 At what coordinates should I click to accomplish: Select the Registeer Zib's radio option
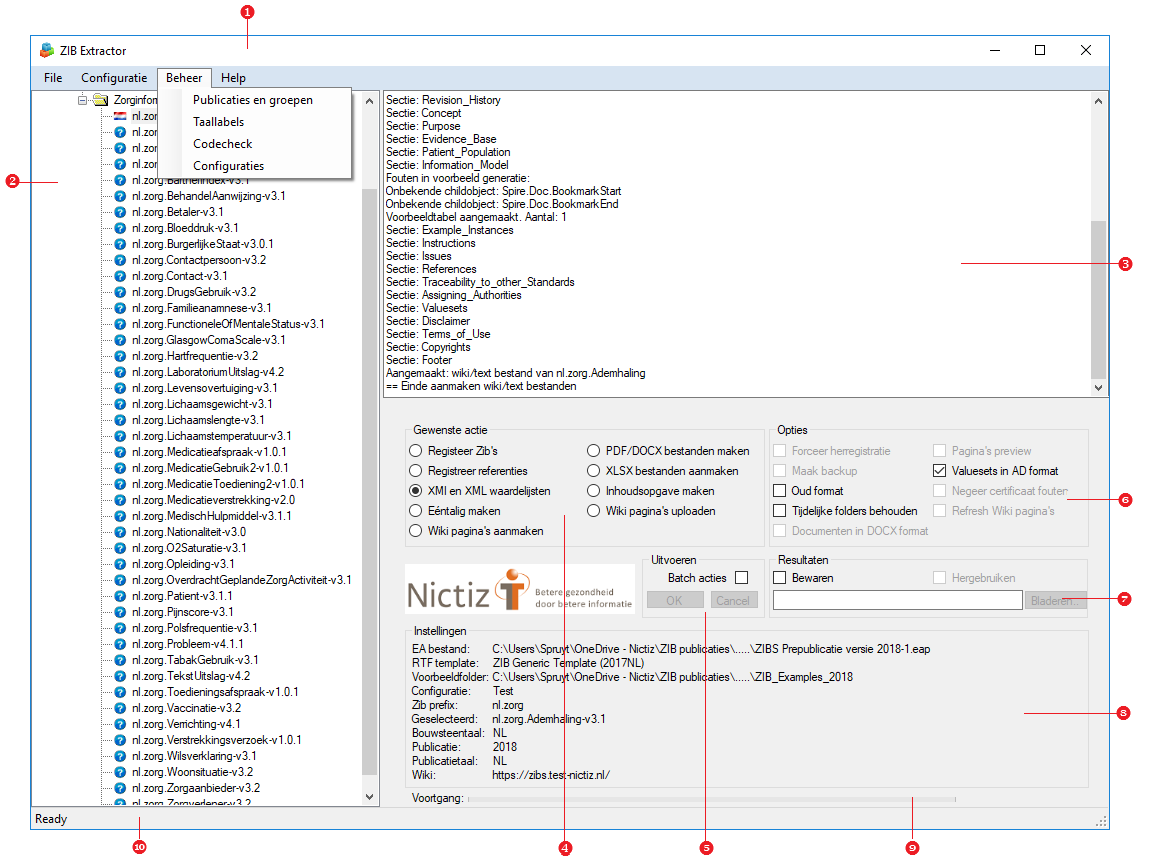coord(416,451)
